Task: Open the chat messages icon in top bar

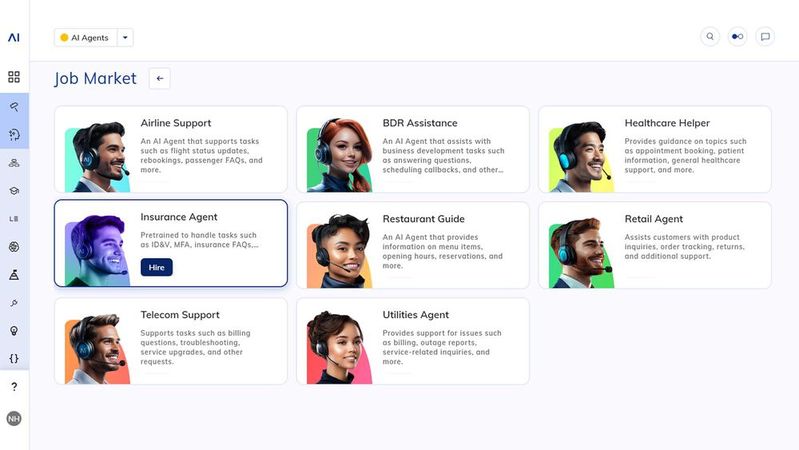Action: pos(765,37)
